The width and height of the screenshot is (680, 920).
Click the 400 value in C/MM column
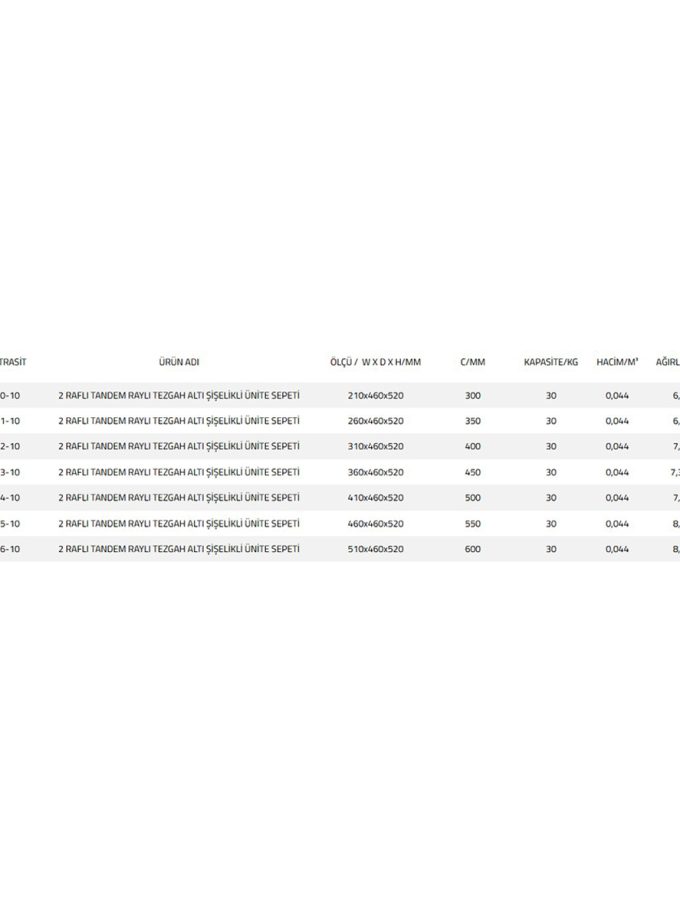click(472, 446)
